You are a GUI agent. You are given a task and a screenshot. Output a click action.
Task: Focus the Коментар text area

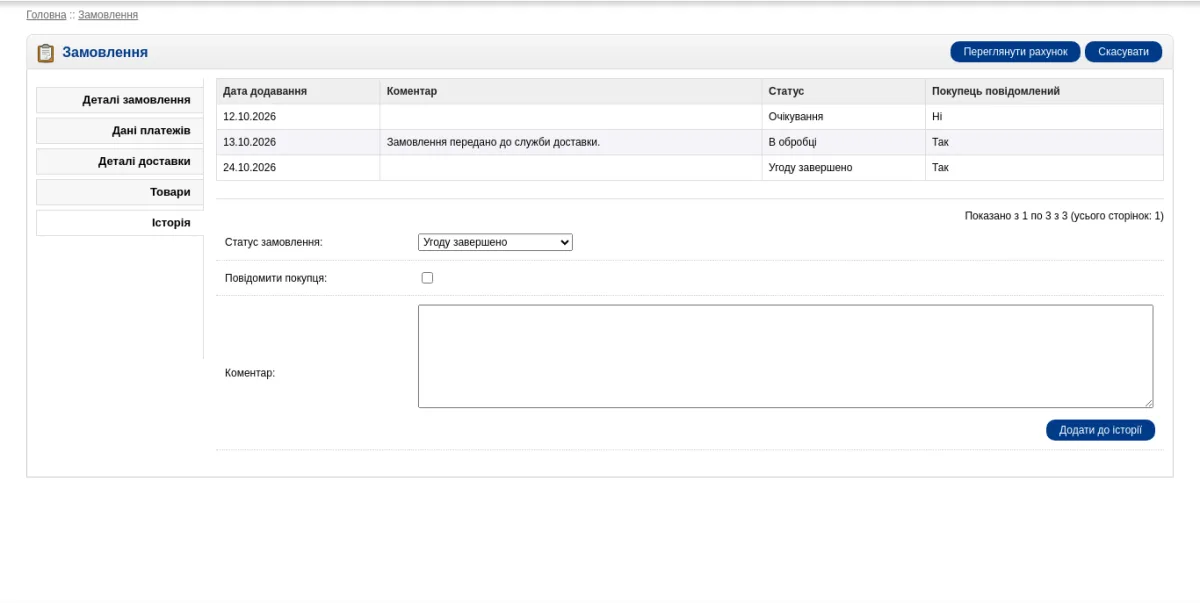(785, 356)
